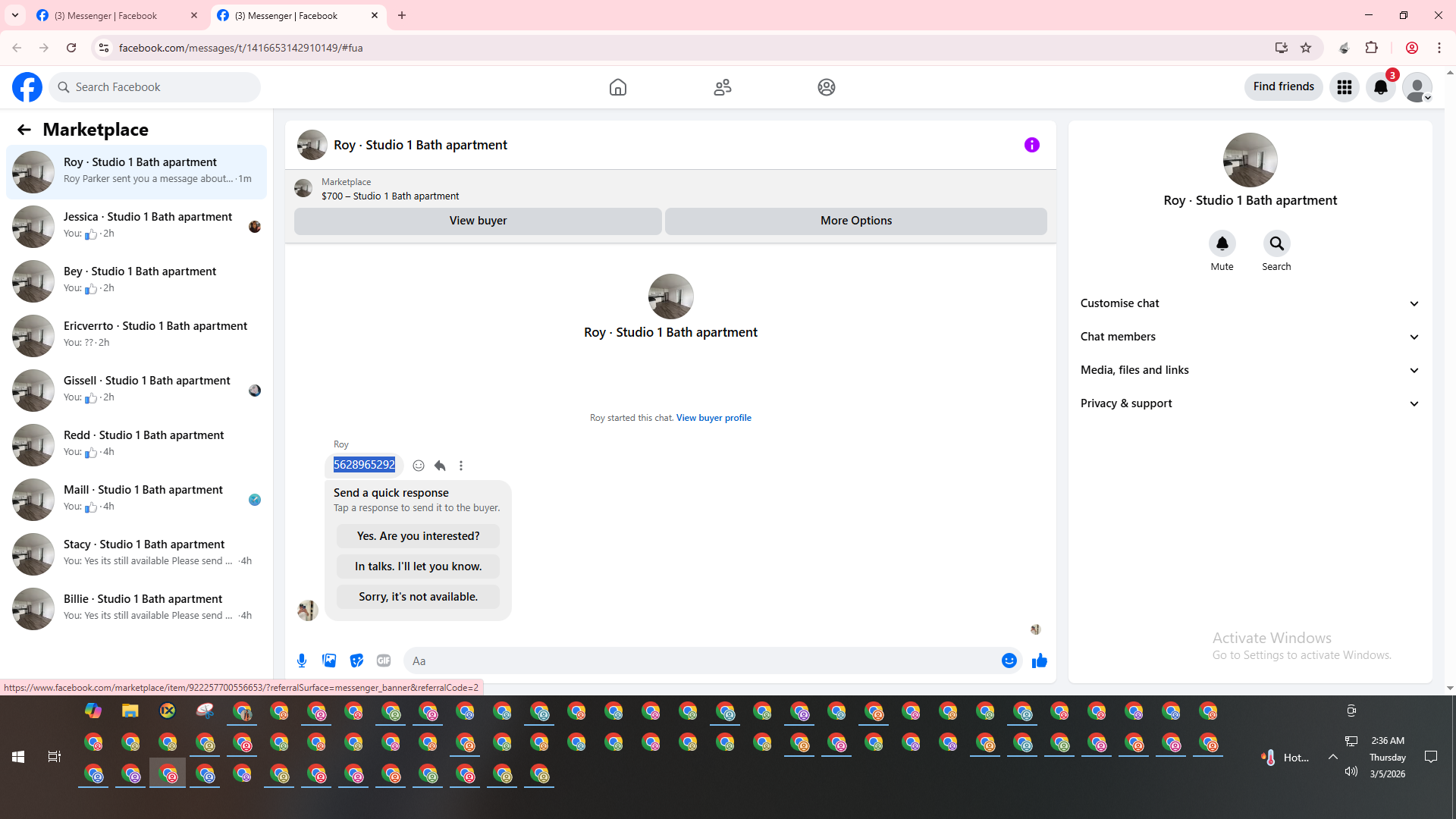Open the View buyer profile link

coord(714,418)
